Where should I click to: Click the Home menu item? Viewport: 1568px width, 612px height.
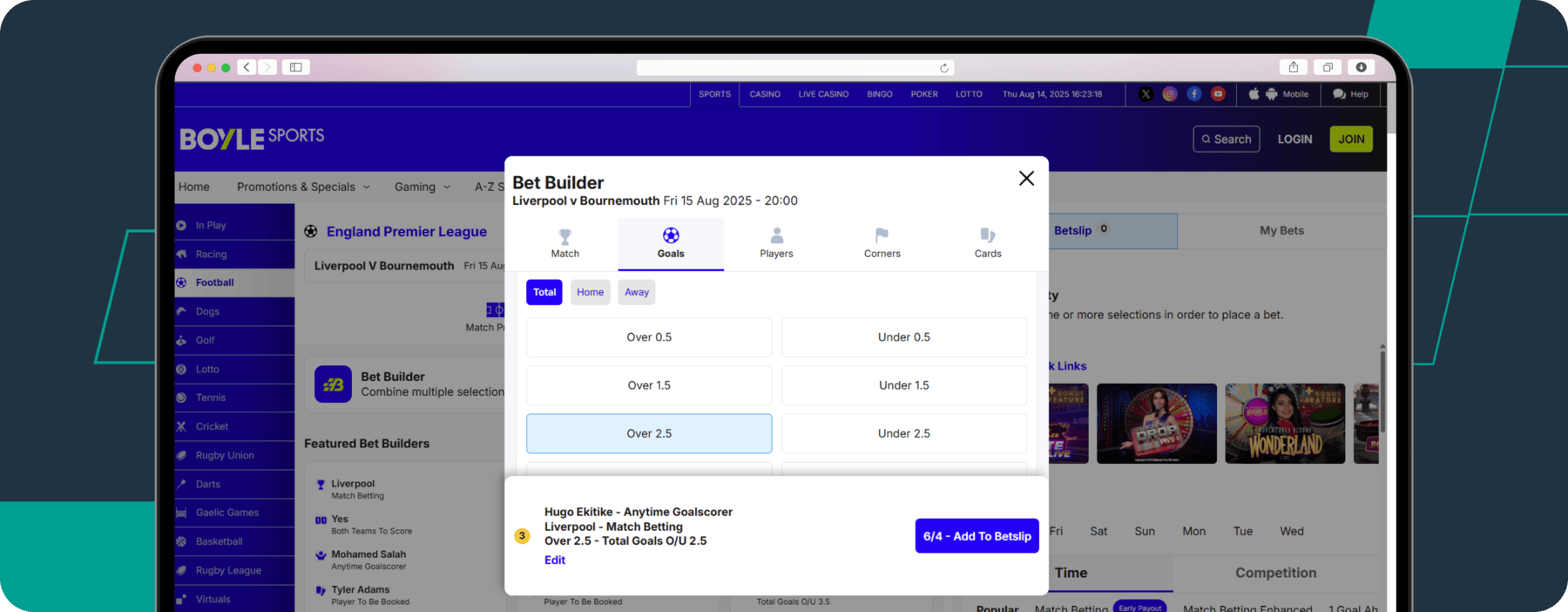tap(194, 187)
